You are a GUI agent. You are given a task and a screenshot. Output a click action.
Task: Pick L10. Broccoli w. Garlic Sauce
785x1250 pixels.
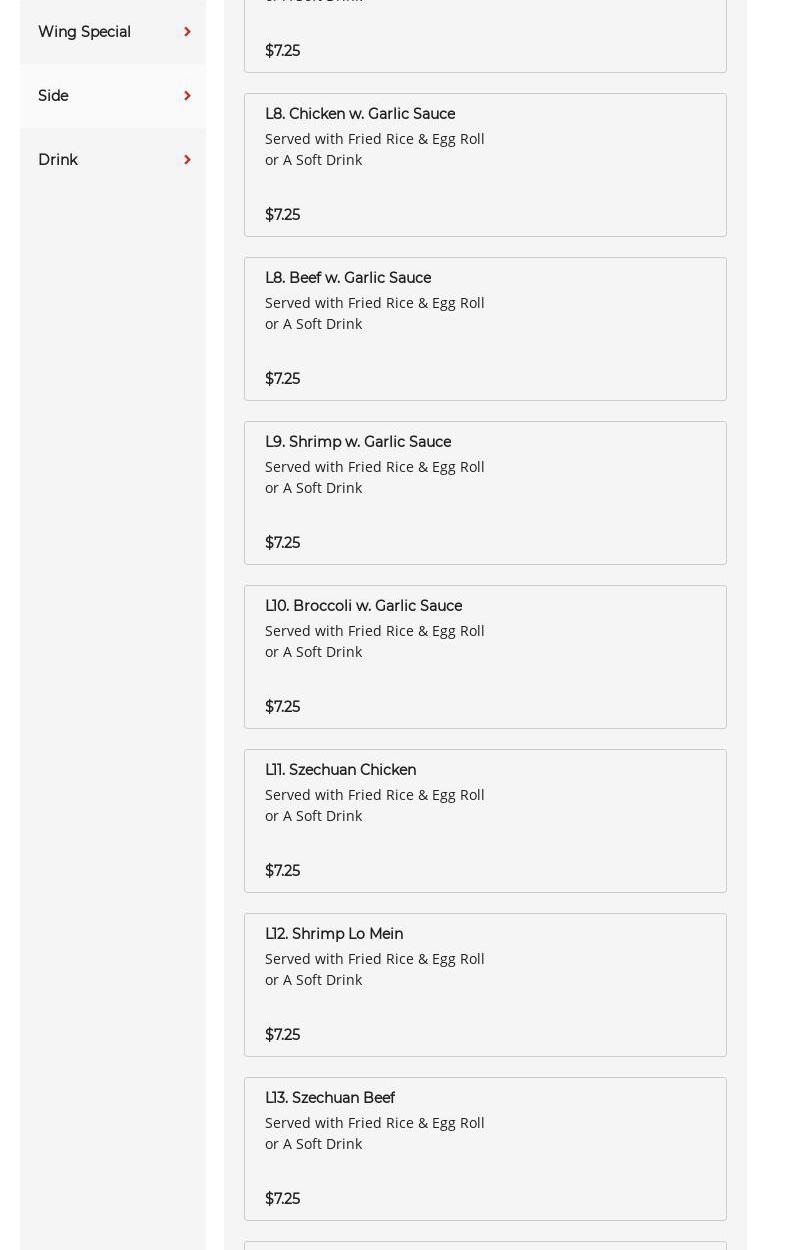click(x=363, y=606)
